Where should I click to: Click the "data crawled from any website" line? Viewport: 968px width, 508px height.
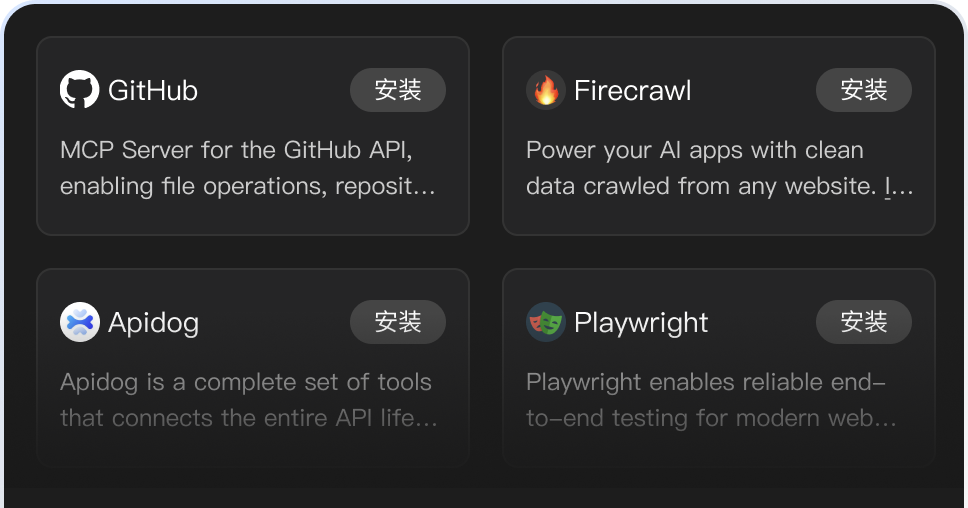point(719,186)
